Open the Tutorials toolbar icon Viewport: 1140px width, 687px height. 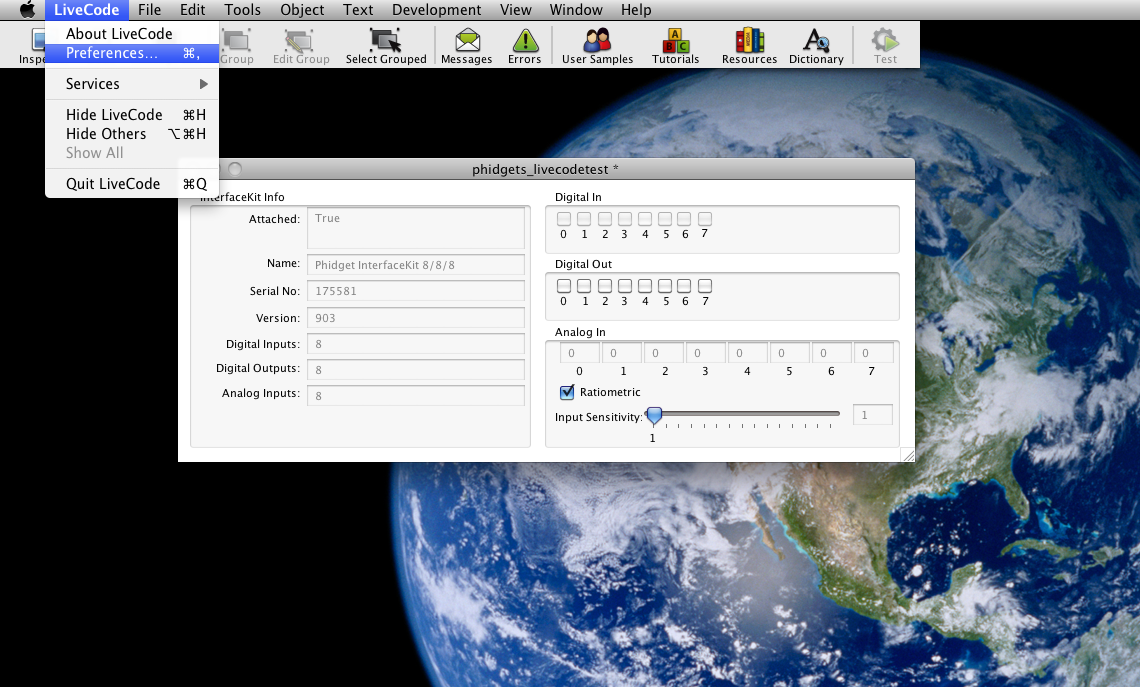(676, 46)
